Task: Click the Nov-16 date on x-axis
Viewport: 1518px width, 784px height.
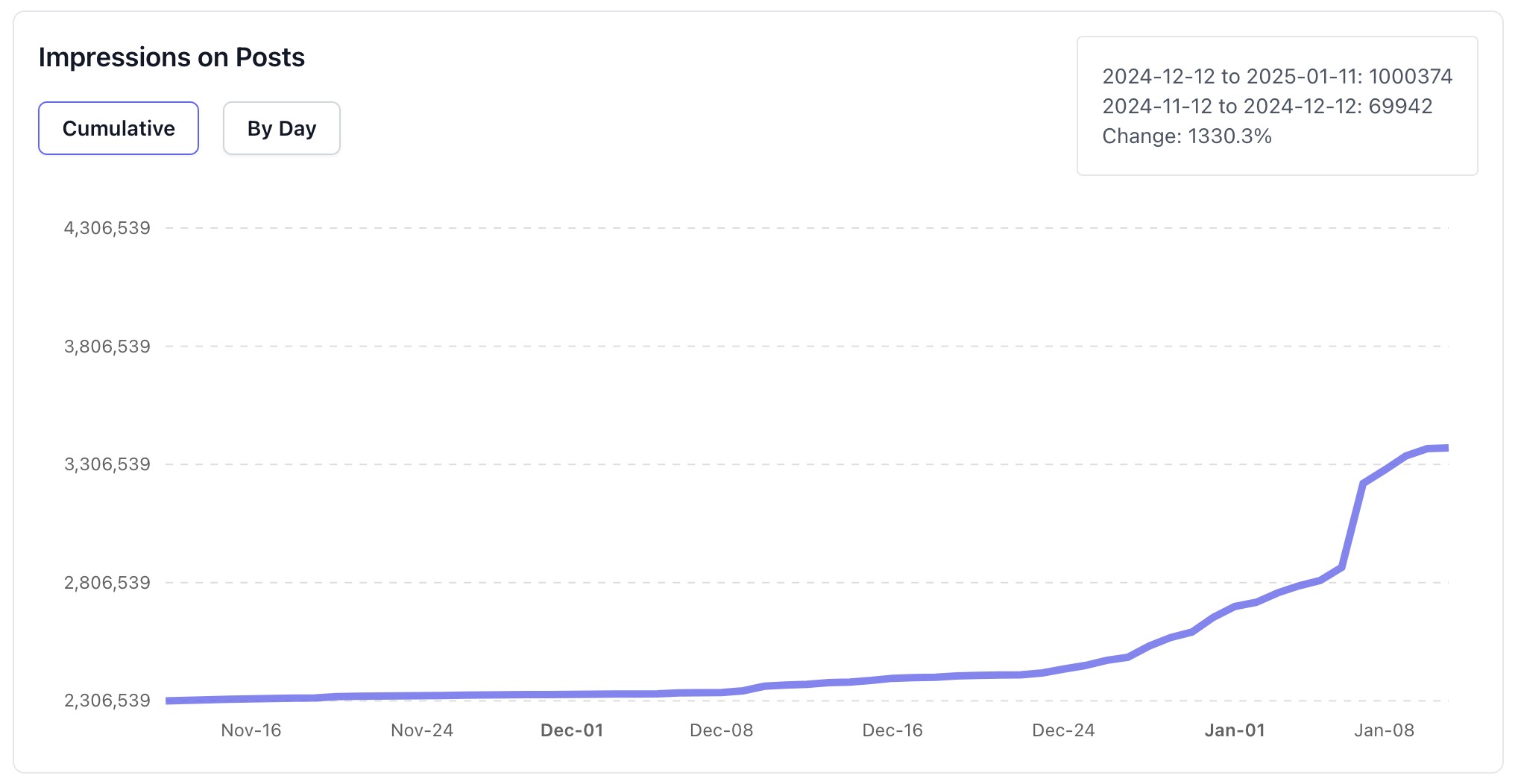Action: [251, 730]
